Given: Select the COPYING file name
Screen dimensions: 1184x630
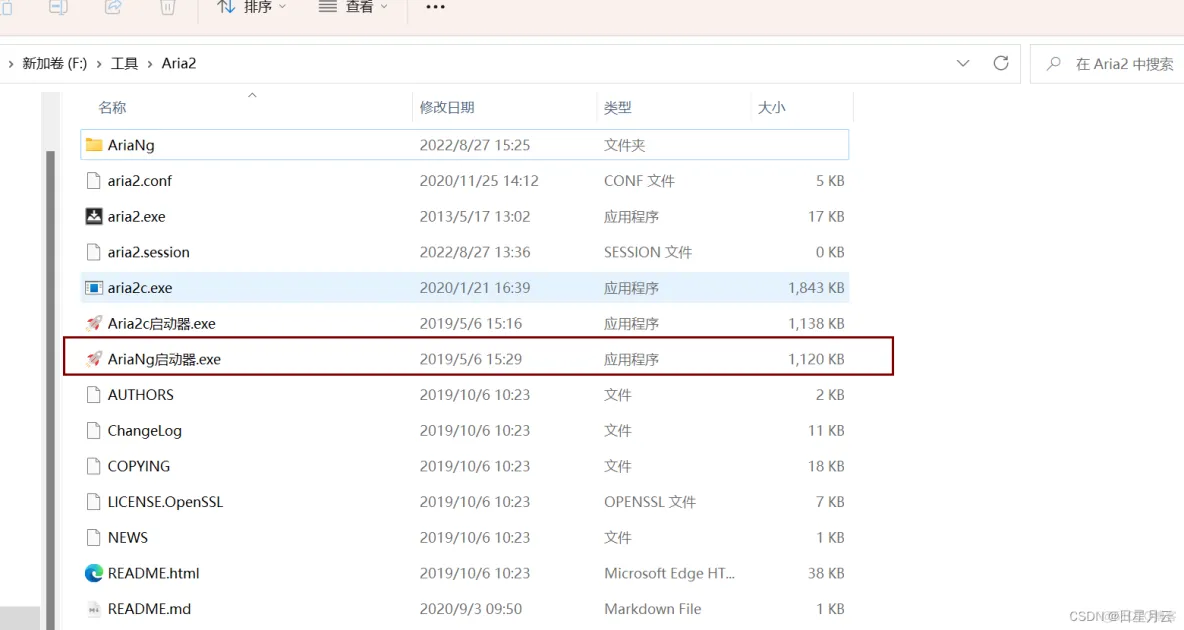Looking at the screenshot, I should (x=139, y=466).
